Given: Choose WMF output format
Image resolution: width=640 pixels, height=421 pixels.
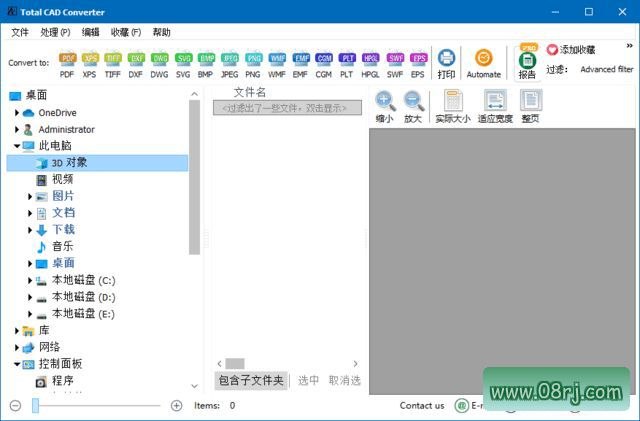Looking at the screenshot, I should click(x=277, y=65).
